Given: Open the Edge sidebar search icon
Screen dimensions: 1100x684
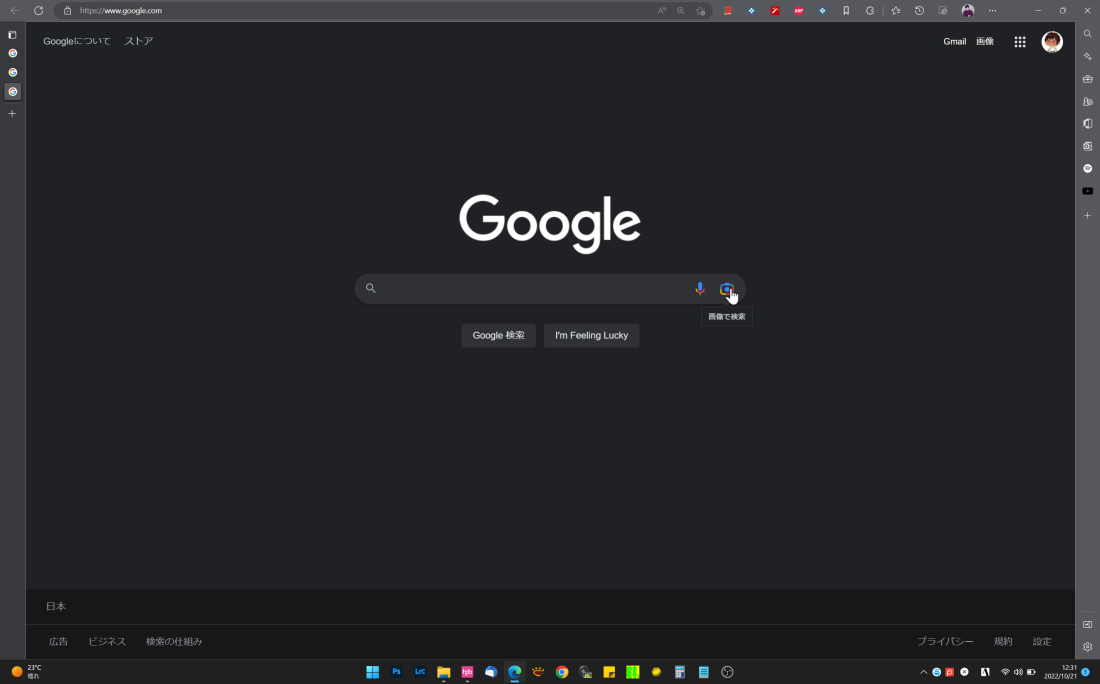Looking at the screenshot, I should (1087, 34).
